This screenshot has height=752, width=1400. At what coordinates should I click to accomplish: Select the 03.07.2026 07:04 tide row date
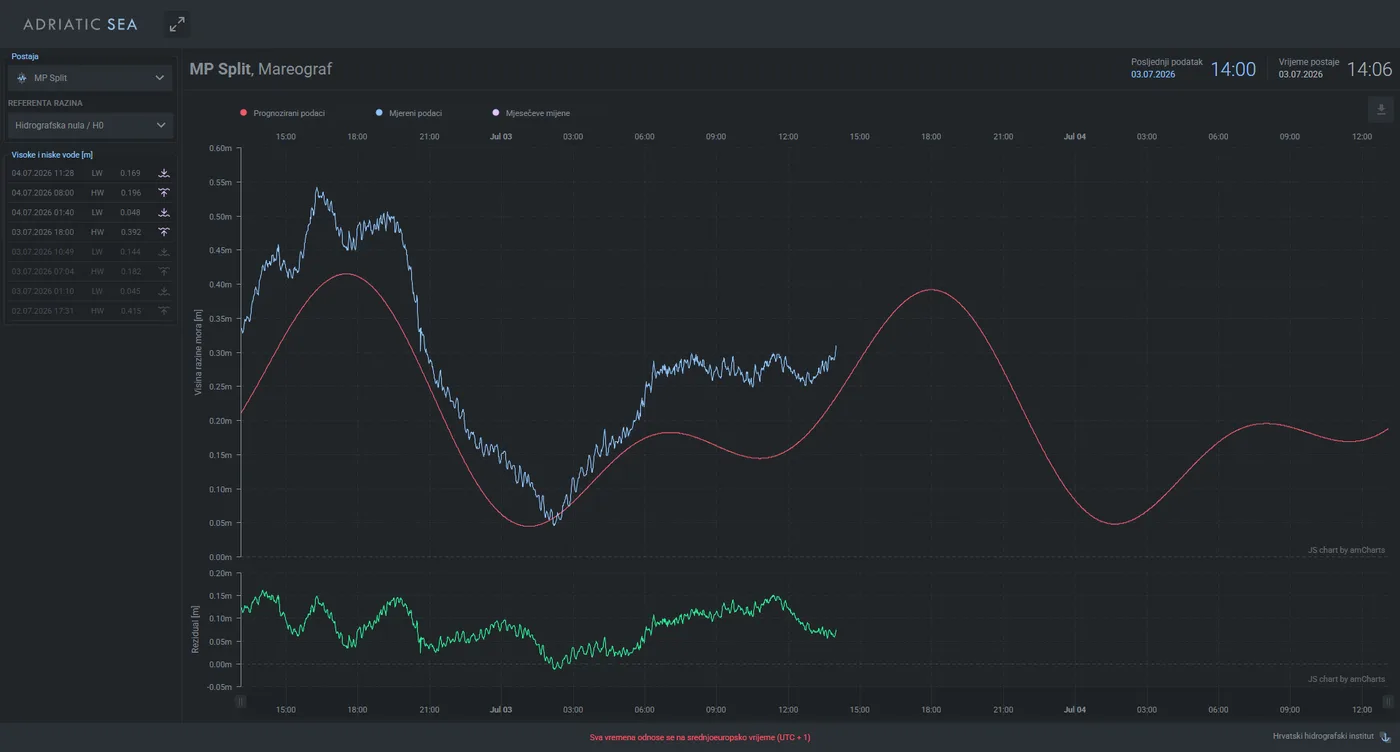43,272
